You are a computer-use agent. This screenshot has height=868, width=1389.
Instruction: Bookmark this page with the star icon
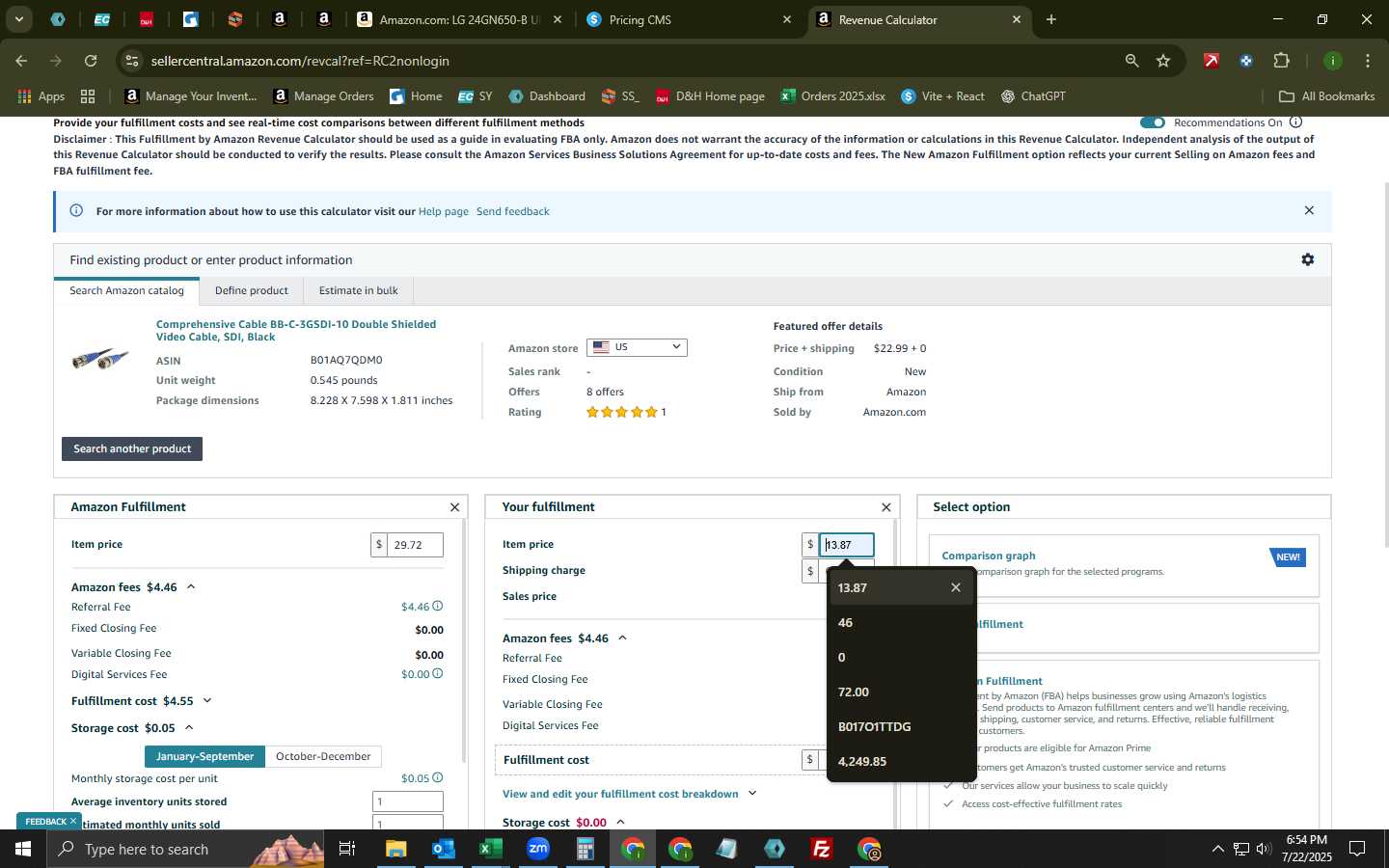(x=1163, y=61)
